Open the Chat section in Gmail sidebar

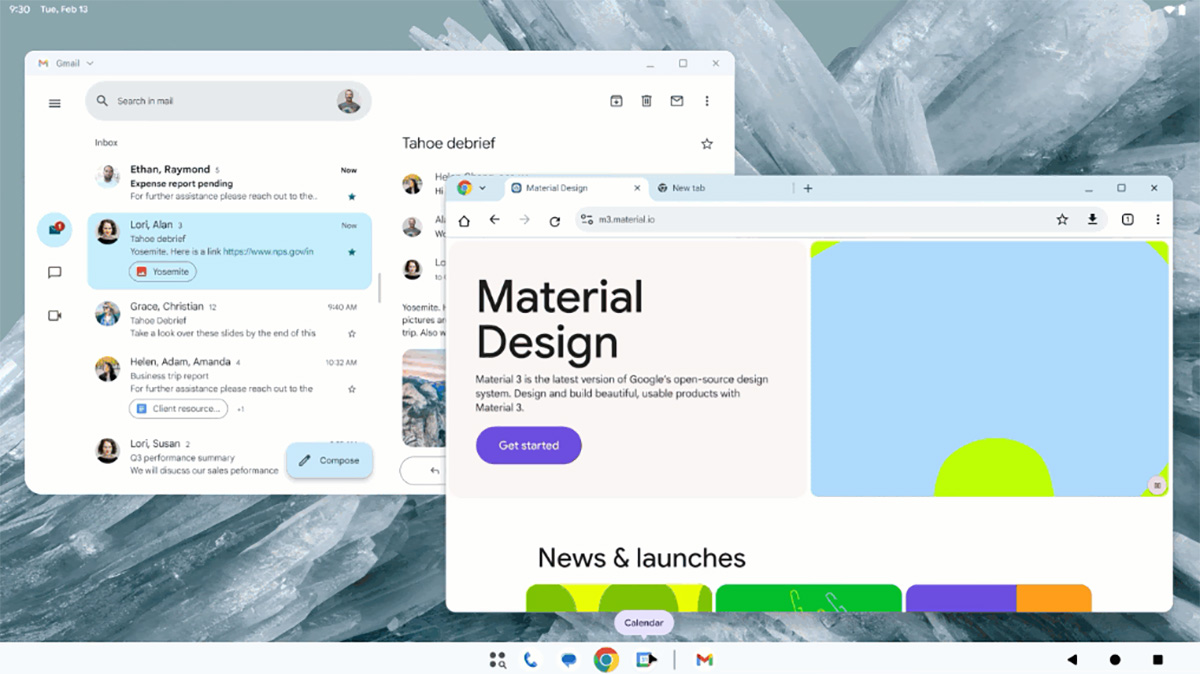[x=55, y=272]
